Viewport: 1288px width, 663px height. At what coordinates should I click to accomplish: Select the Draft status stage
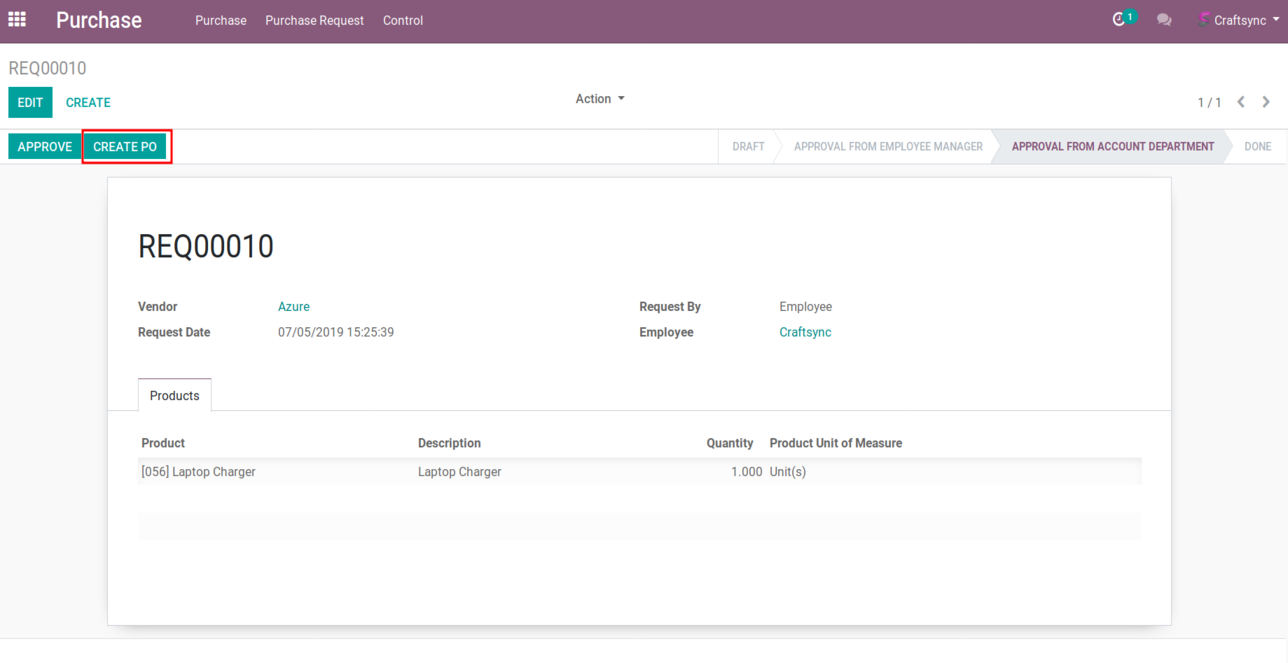[748, 147]
